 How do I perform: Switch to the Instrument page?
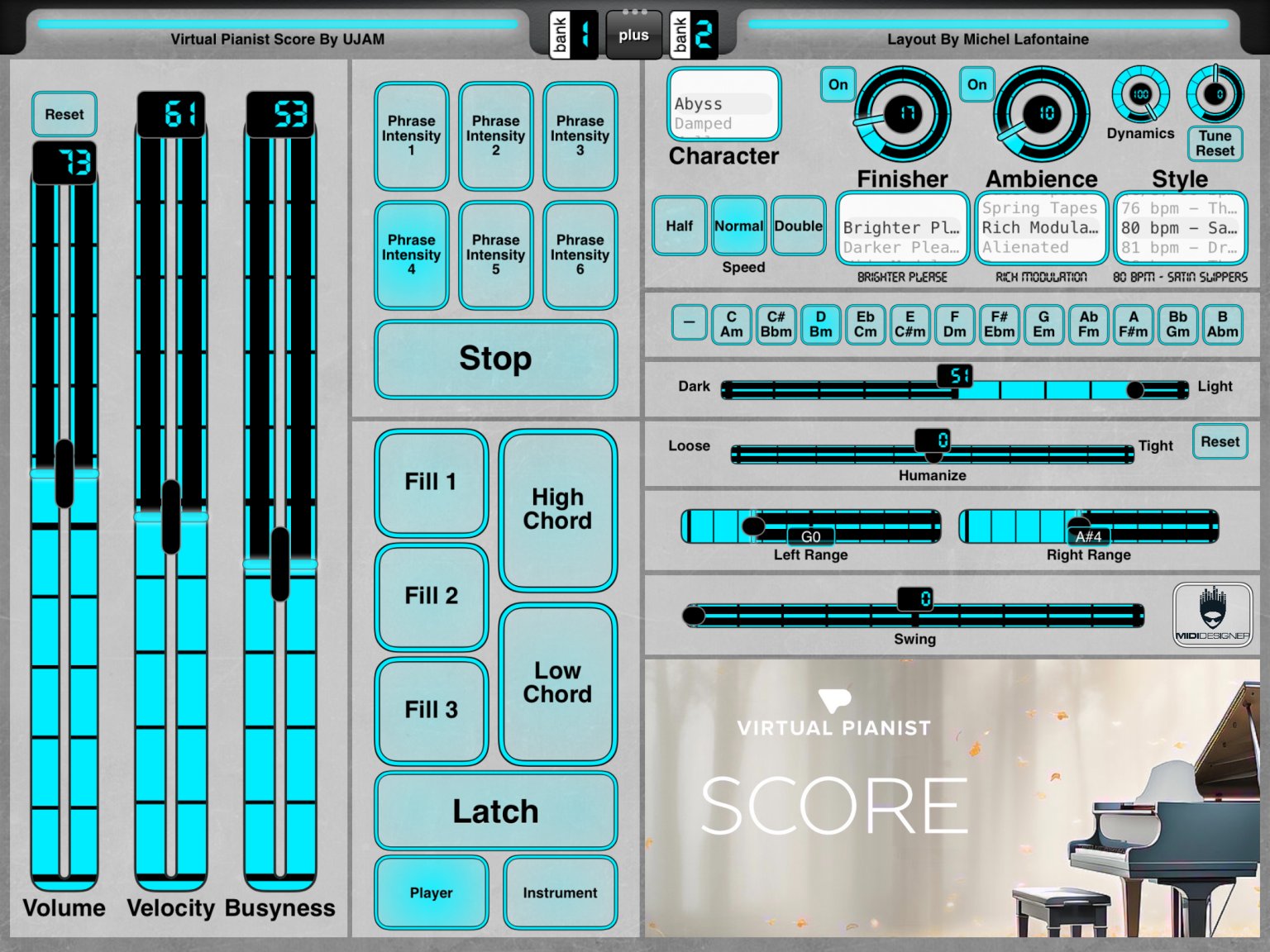pyautogui.click(x=561, y=892)
